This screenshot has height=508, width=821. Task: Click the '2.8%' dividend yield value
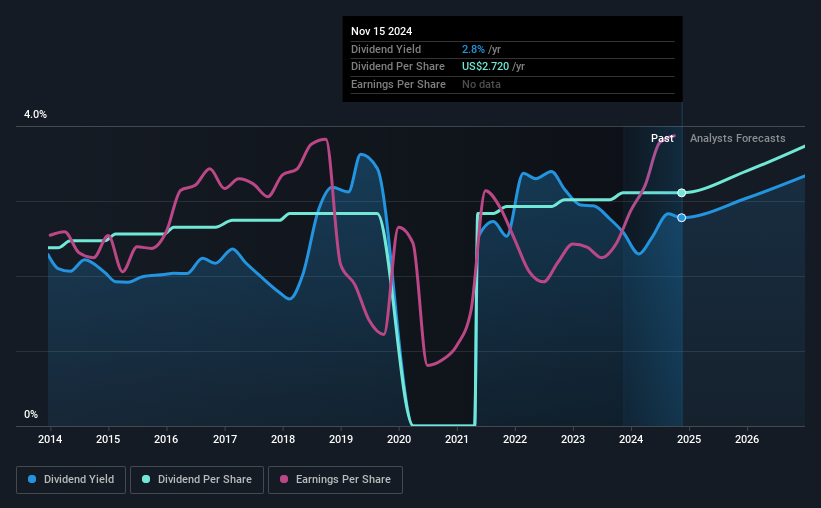coord(473,49)
